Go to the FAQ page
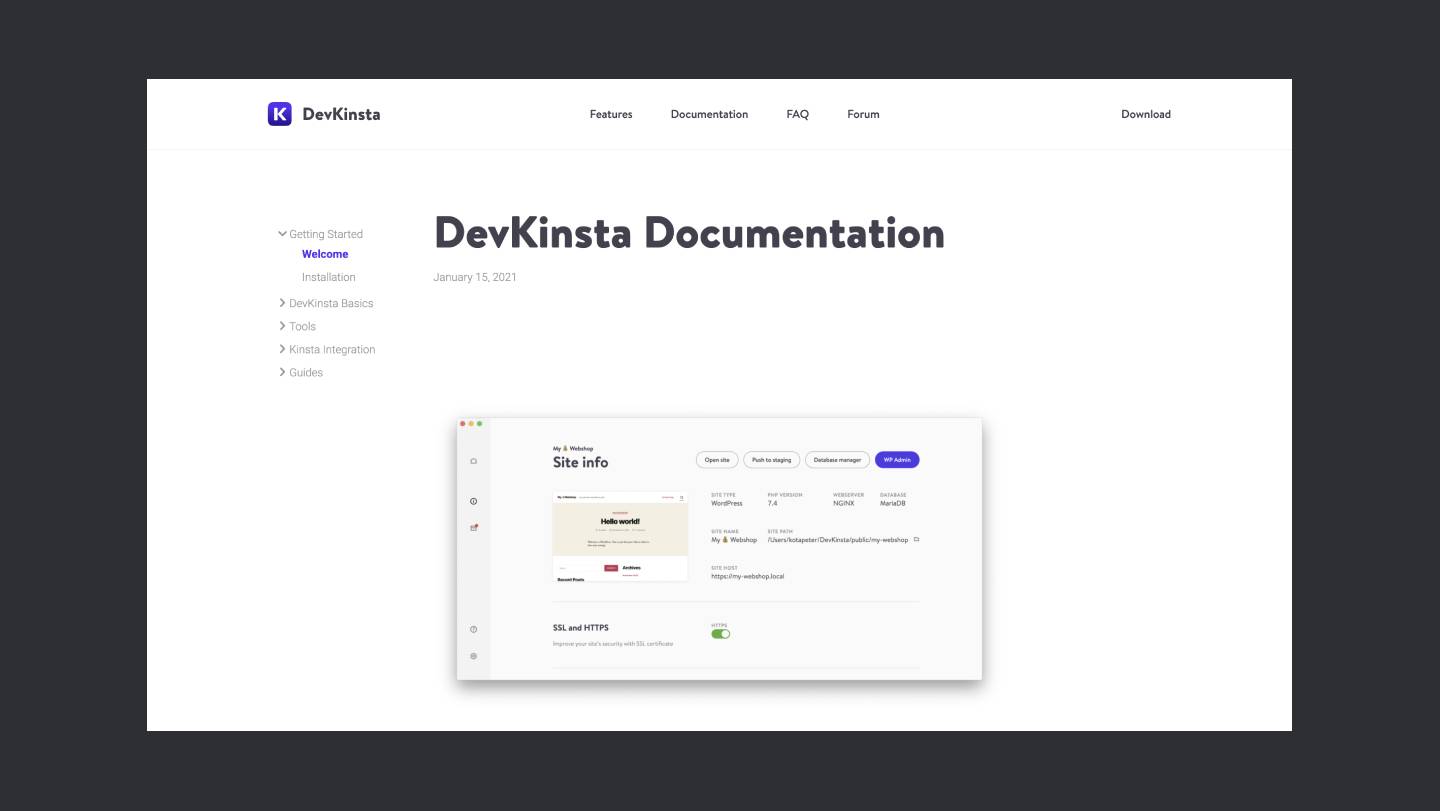 (797, 114)
